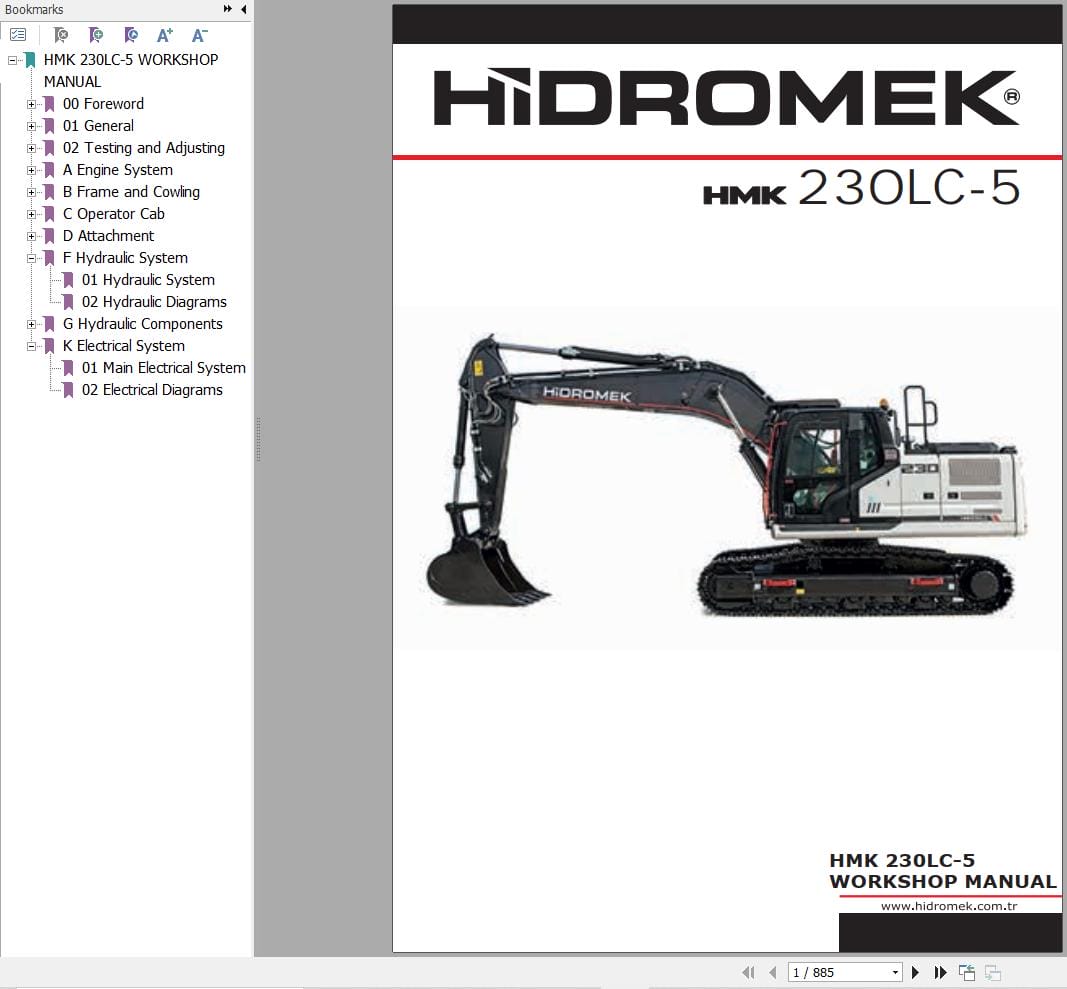Open the next view icon
Image resolution: width=1067 pixels, height=989 pixels.
[x=991, y=971]
